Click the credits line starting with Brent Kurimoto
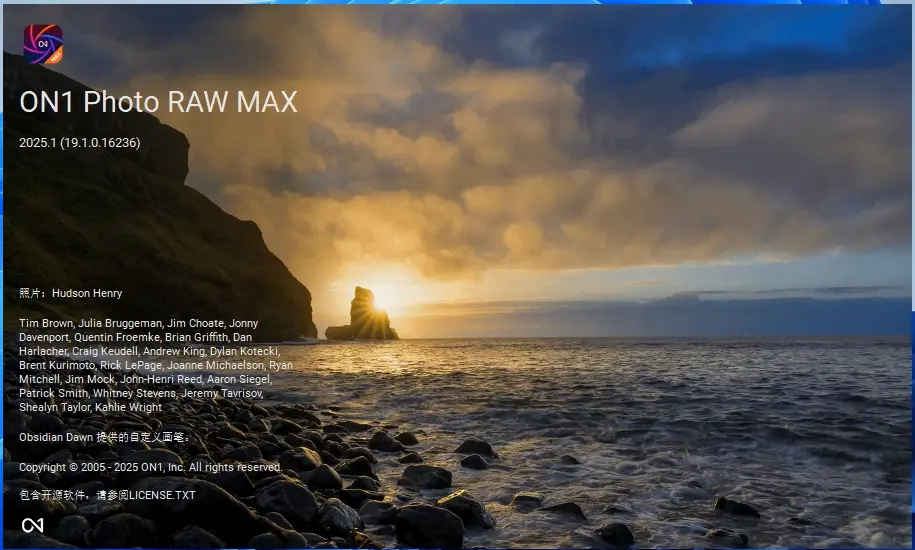 pos(156,365)
